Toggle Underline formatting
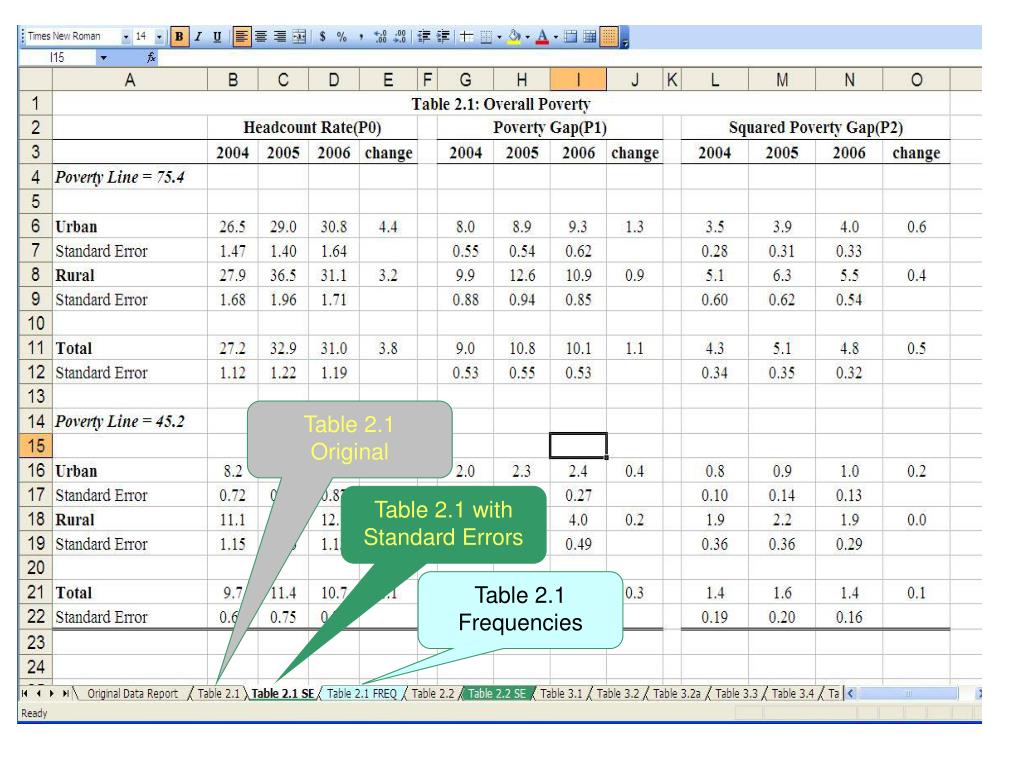The image size is (1024, 768). [x=217, y=37]
